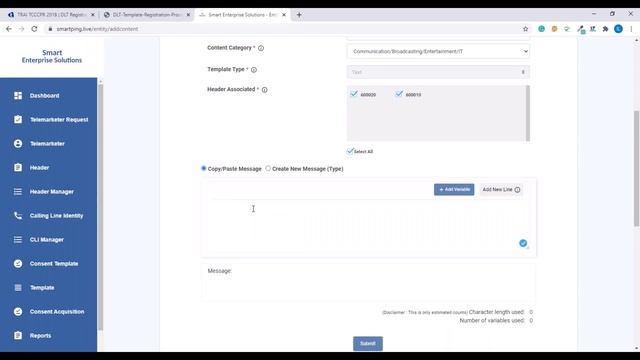Uncheck header 600010 checkbox
Image resolution: width=640 pixels, height=360 pixels.
[x=399, y=94]
